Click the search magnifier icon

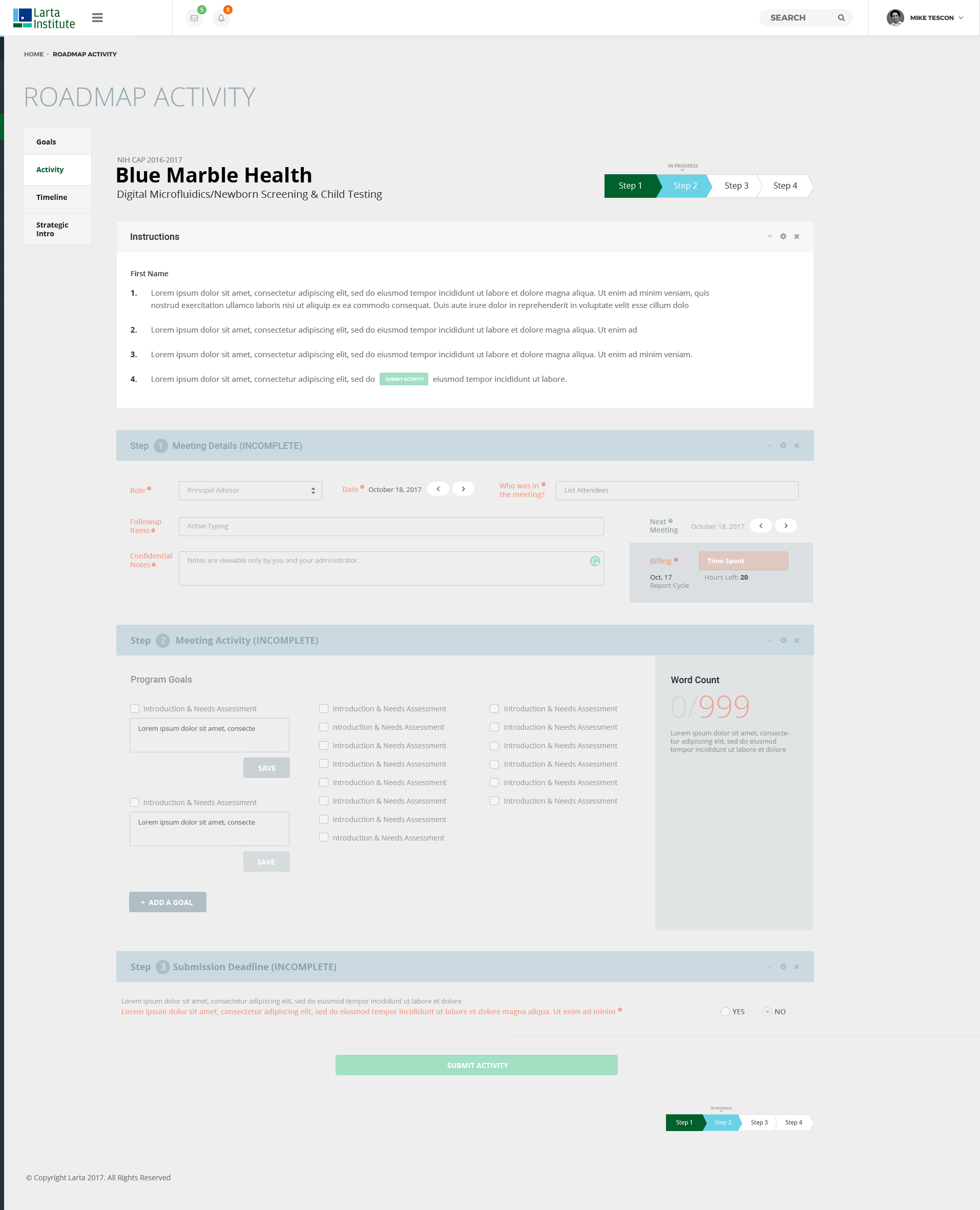tap(841, 17)
